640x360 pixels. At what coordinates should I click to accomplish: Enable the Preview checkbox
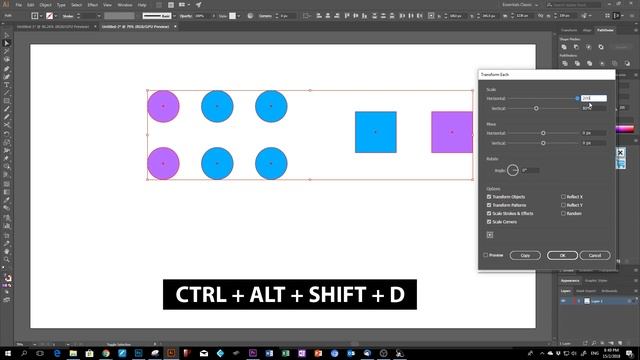click(486, 255)
